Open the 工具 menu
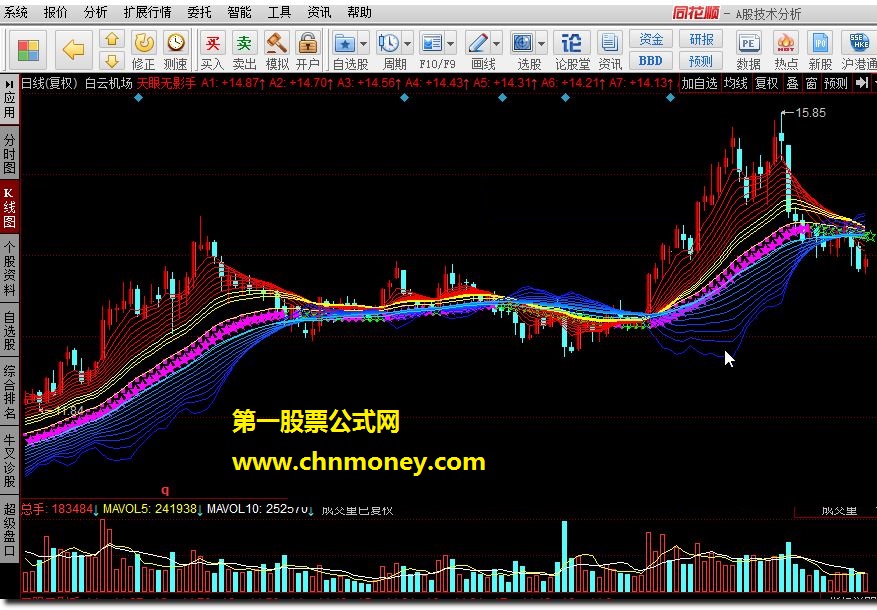Viewport: 877px width, 610px height. (279, 12)
